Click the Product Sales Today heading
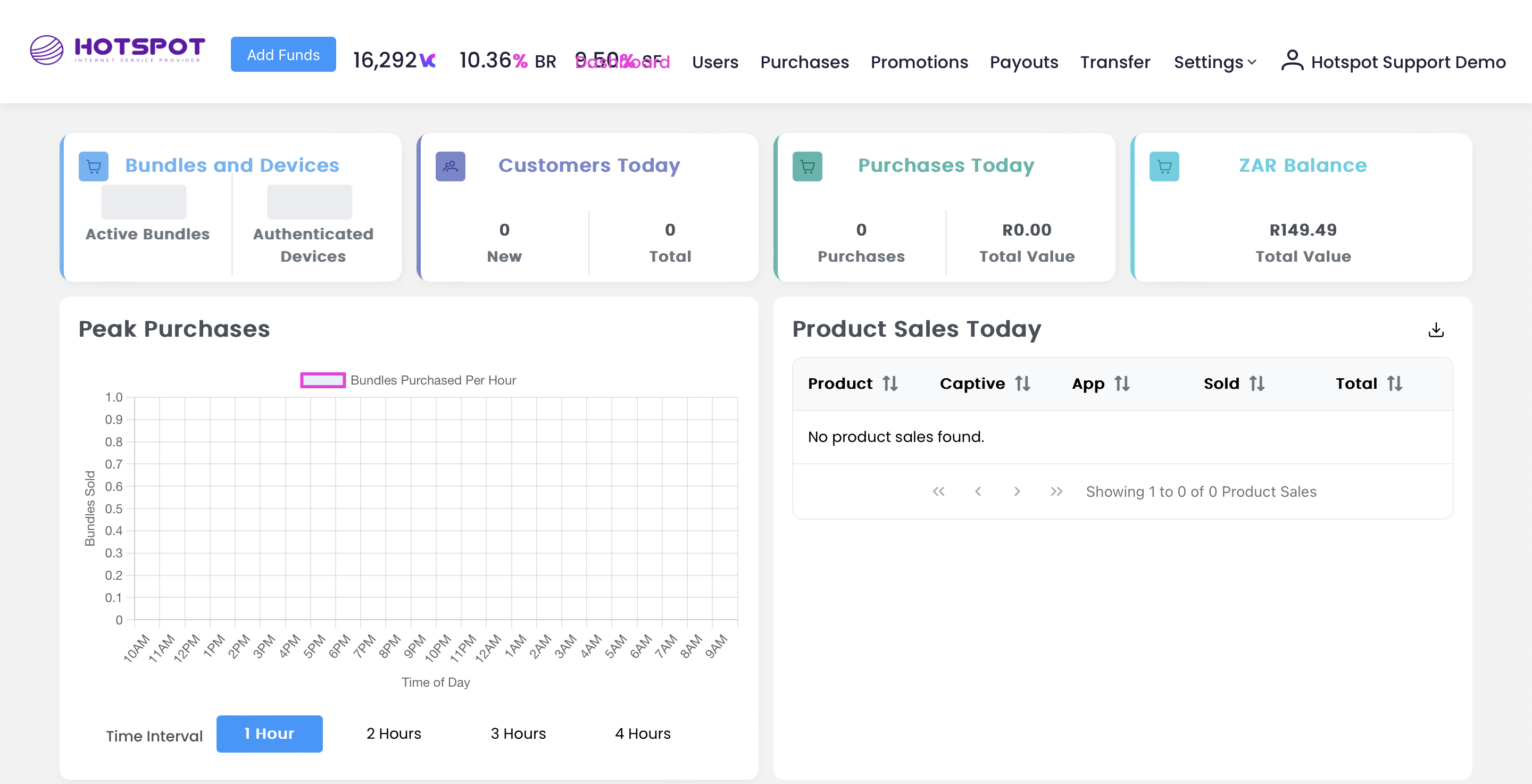This screenshot has width=1532, height=784. [917, 329]
